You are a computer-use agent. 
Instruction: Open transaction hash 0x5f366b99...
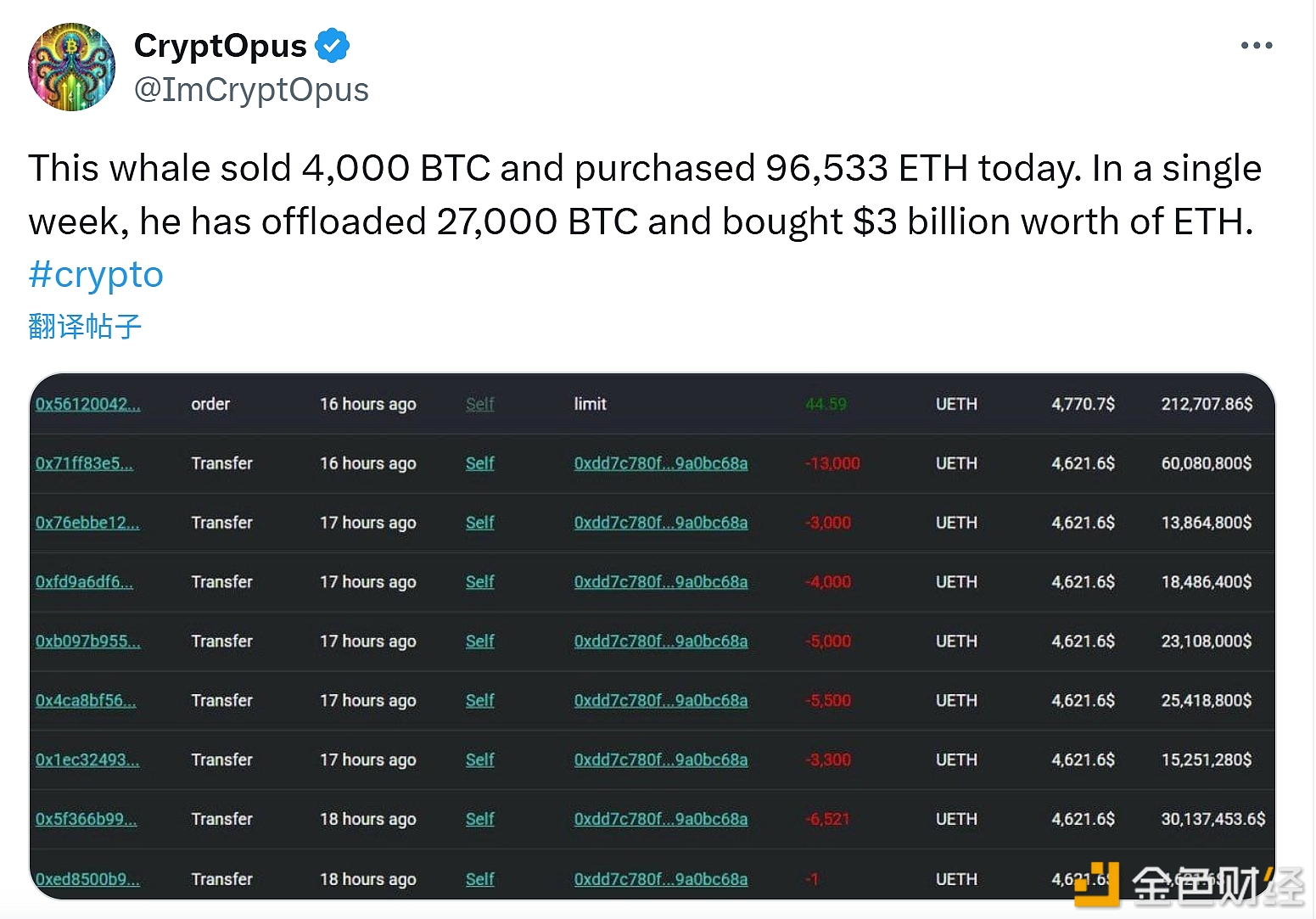[87, 820]
